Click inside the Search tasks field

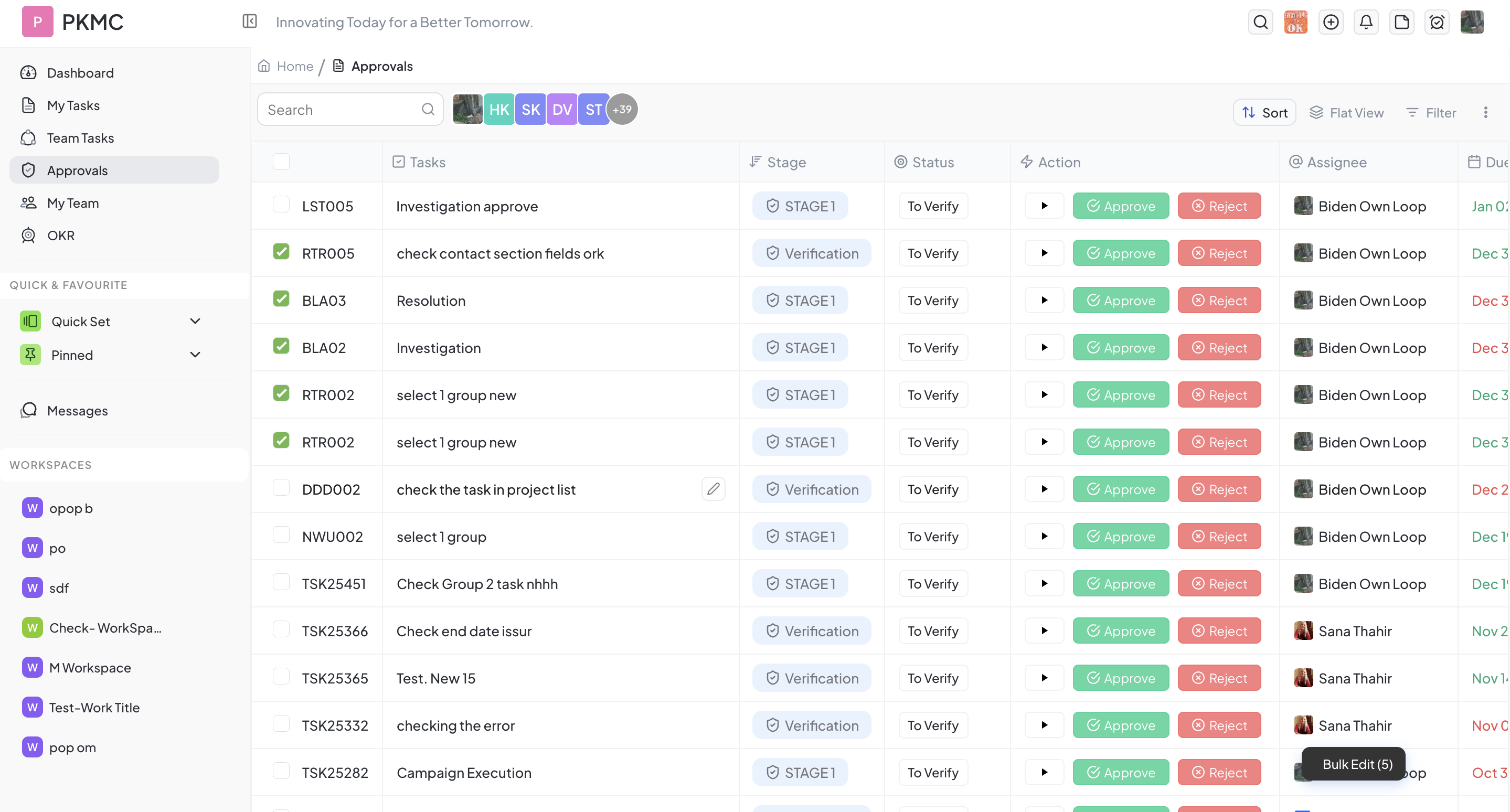tap(334, 109)
